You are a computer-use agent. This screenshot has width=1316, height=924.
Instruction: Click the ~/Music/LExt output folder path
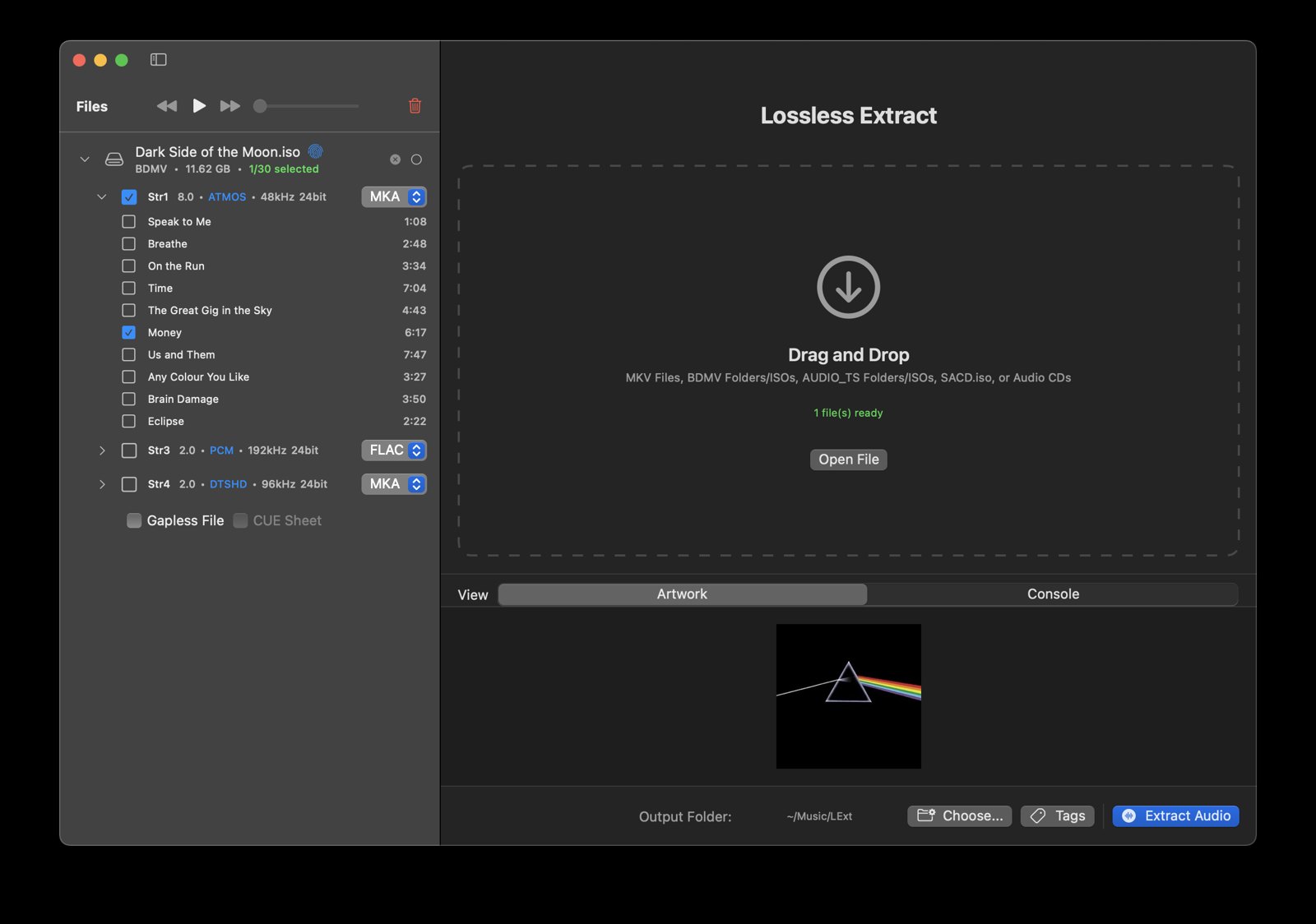[819, 816]
